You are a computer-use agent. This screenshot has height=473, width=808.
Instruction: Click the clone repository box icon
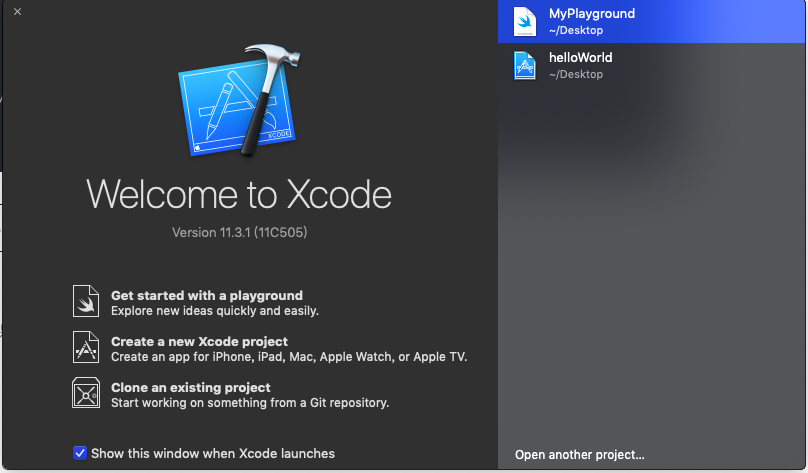click(86, 394)
